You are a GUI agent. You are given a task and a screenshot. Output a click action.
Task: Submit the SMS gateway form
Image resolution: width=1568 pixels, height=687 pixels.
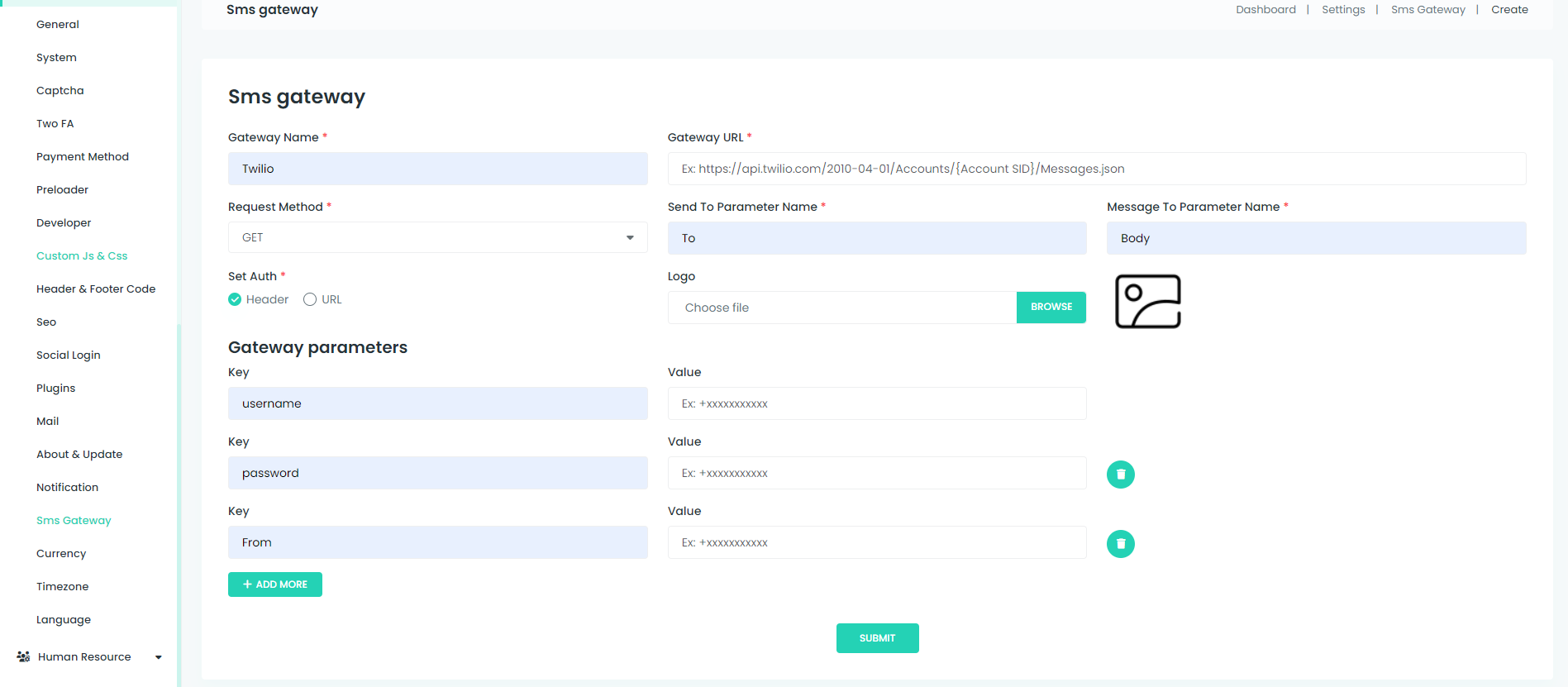click(877, 638)
